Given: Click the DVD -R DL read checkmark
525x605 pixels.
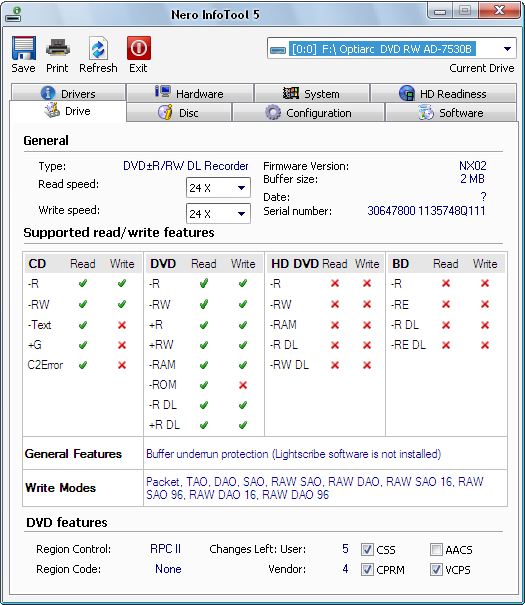Looking at the screenshot, I should [204, 405].
